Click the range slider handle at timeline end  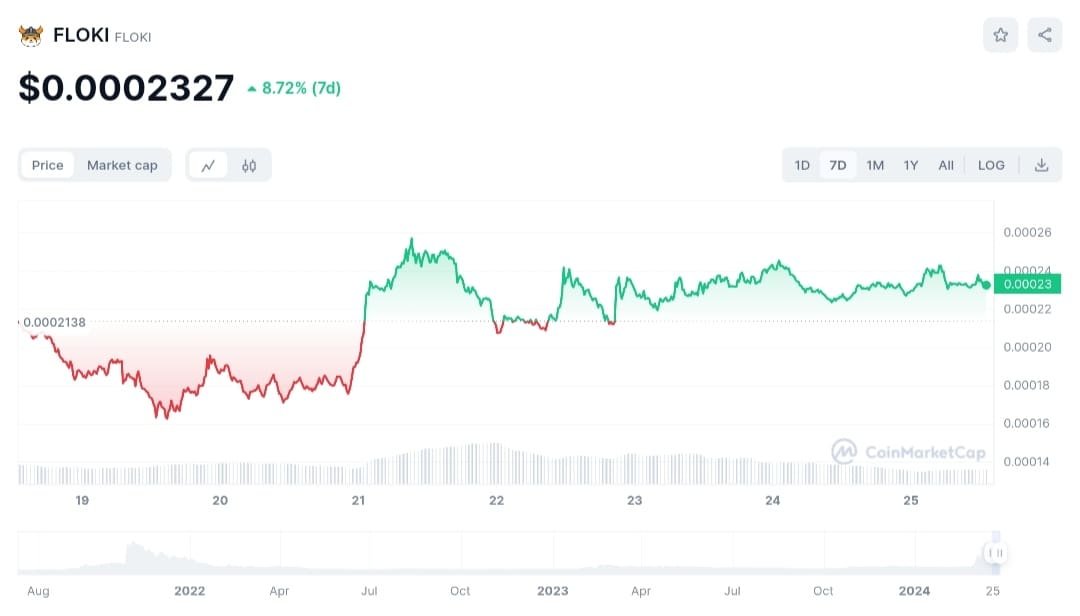(994, 553)
